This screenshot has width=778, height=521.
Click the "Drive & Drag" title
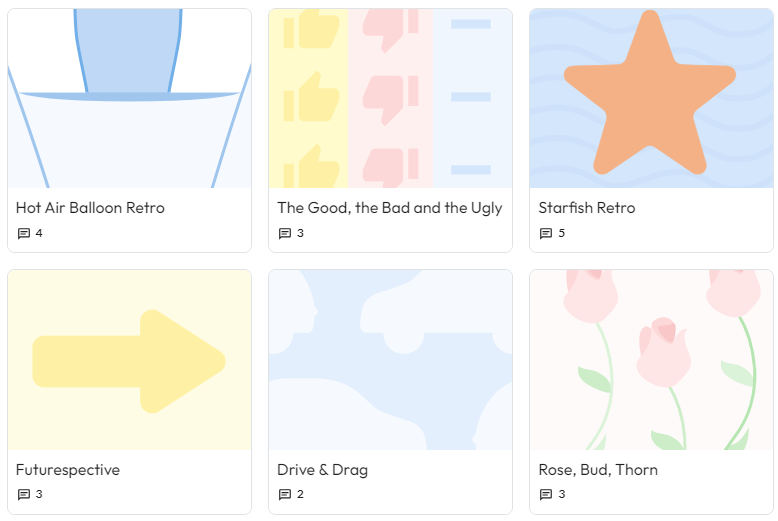pos(322,470)
